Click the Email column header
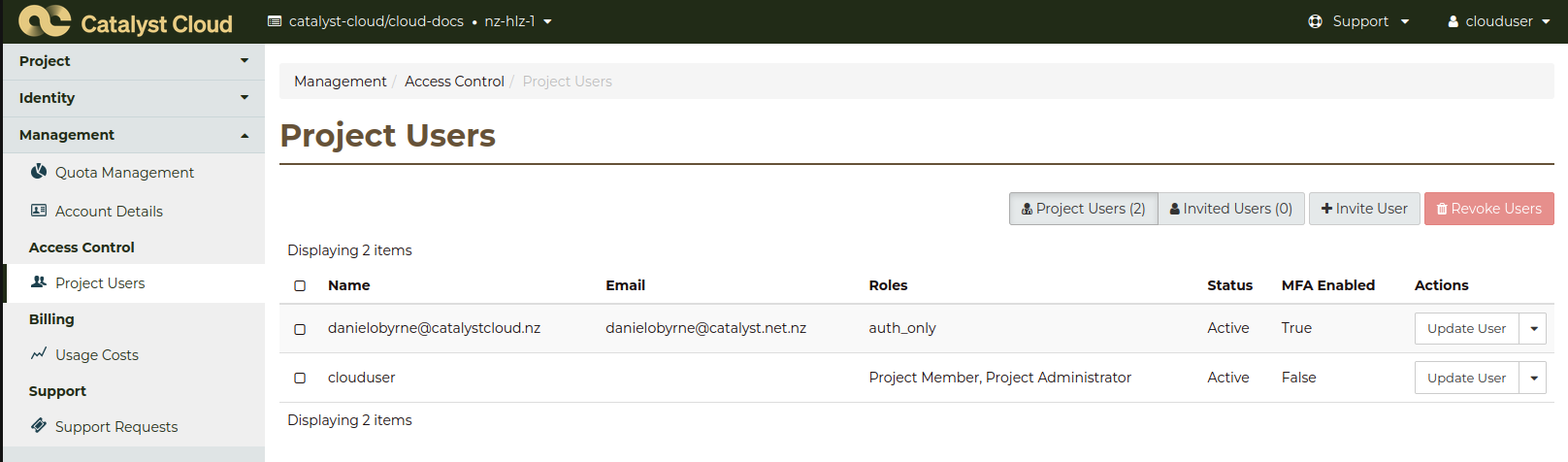The height and width of the screenshot is (462, 1568). (x=626, y=285)
